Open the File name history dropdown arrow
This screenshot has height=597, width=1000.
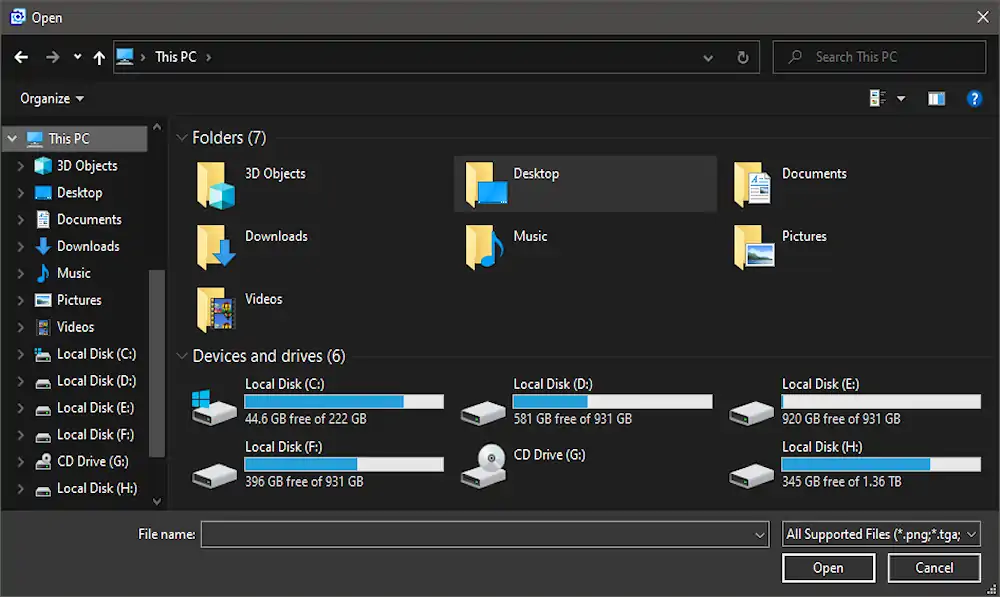click(760, 535)
